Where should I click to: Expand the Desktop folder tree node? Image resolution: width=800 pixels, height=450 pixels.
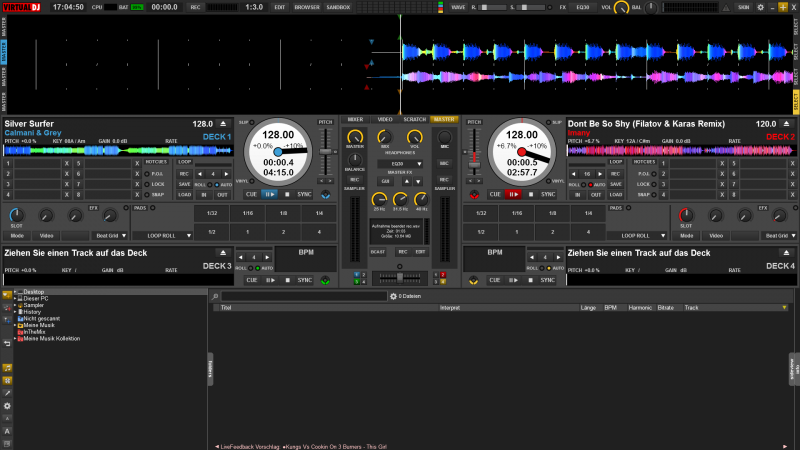coord(15,292)
